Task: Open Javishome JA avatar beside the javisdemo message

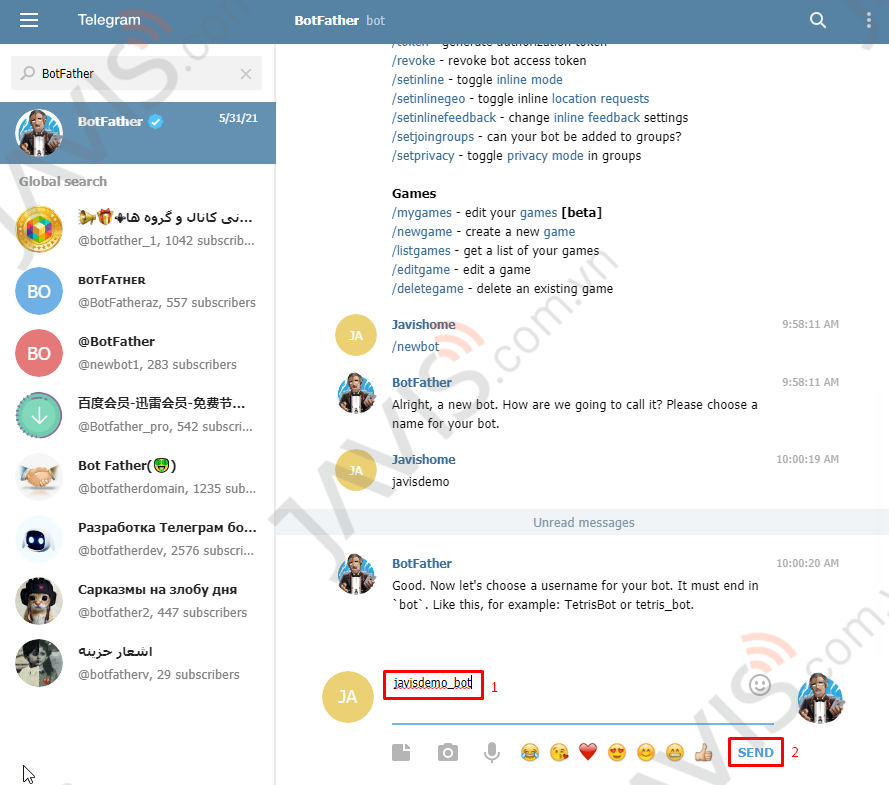Action: 356,470
